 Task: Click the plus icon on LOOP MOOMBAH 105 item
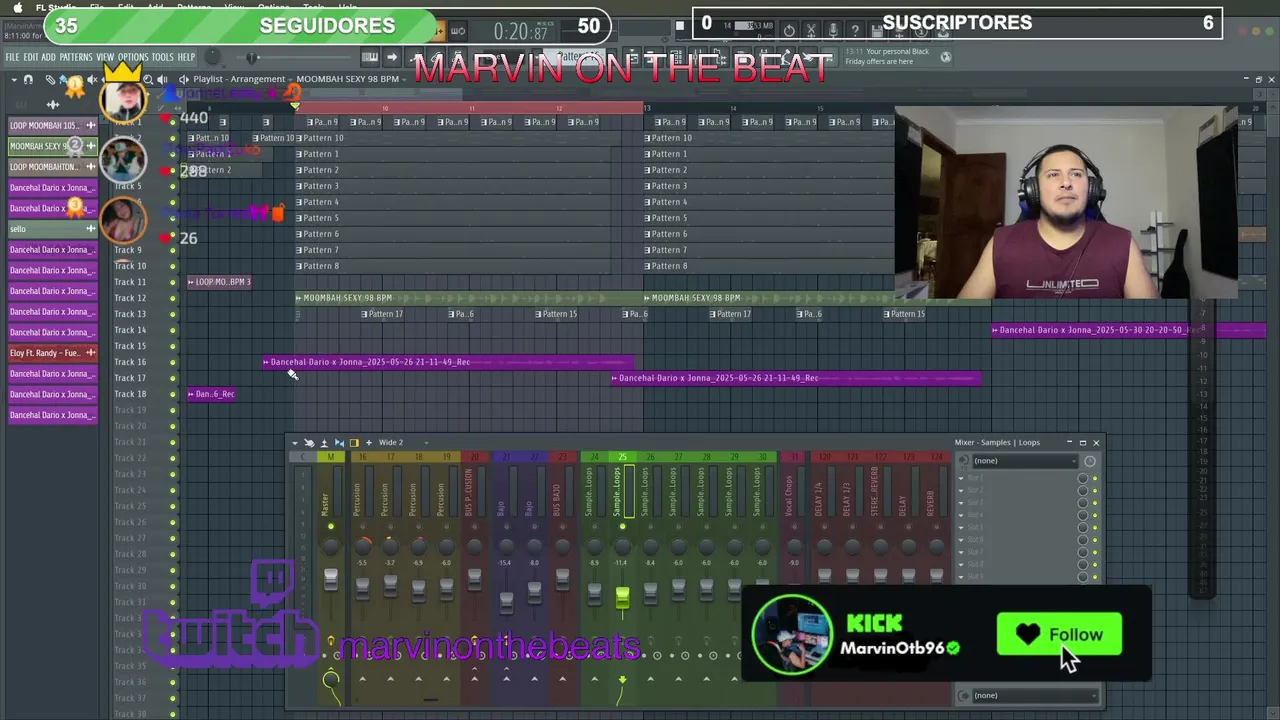91,126
